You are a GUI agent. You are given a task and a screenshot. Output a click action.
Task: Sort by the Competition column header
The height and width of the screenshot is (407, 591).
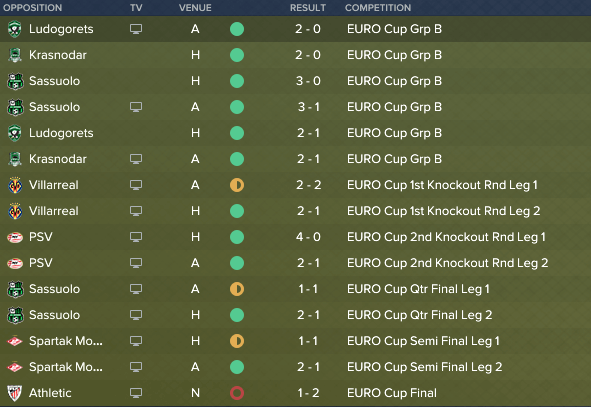[378, 8]
